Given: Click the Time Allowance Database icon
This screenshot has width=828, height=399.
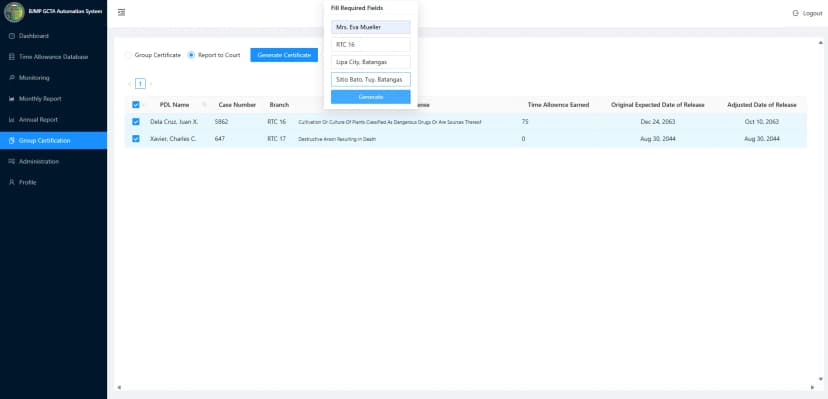Looking at the screenshot, I should [x=12, y=57].
